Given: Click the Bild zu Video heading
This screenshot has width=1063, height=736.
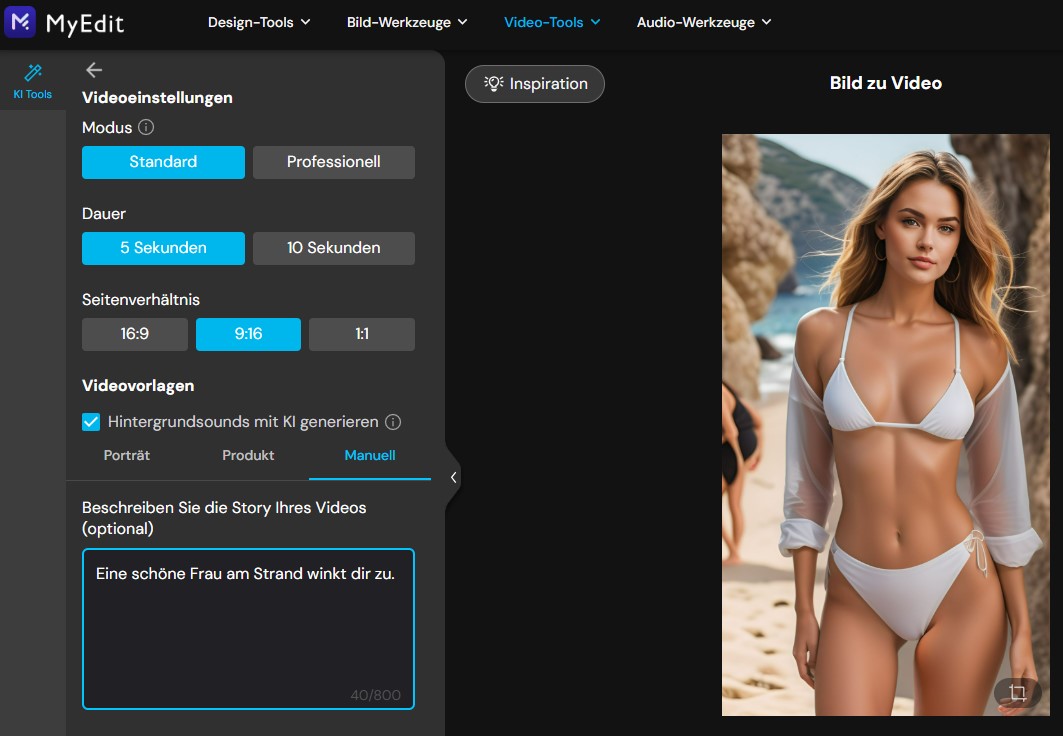Looking at the screenshot, I should tap(885, 83).
